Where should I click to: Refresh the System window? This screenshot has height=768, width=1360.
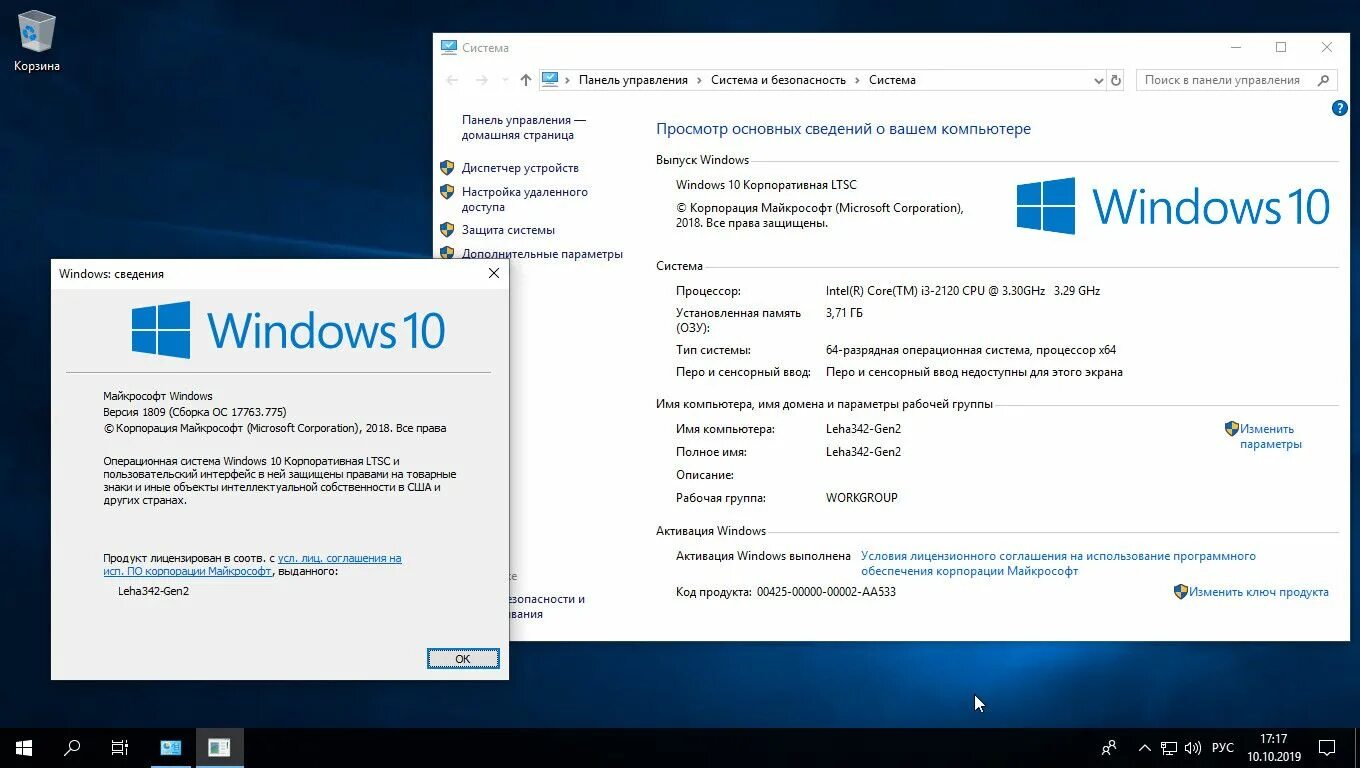(x=1116, y=80)
